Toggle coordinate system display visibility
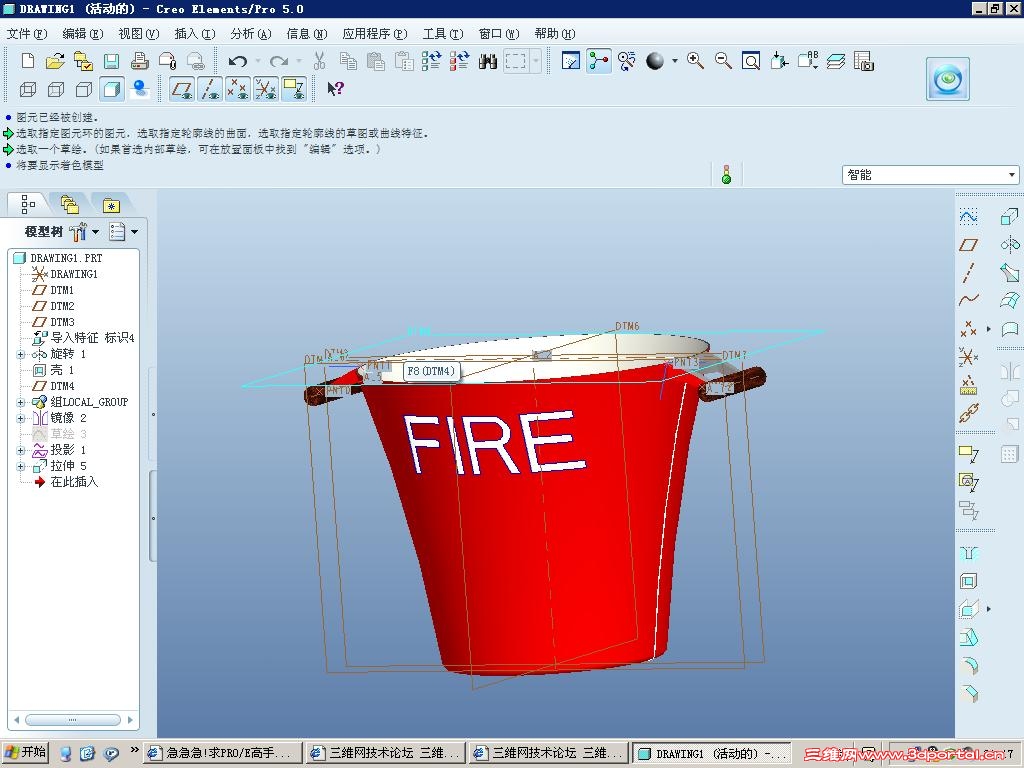 coord(265,89)
